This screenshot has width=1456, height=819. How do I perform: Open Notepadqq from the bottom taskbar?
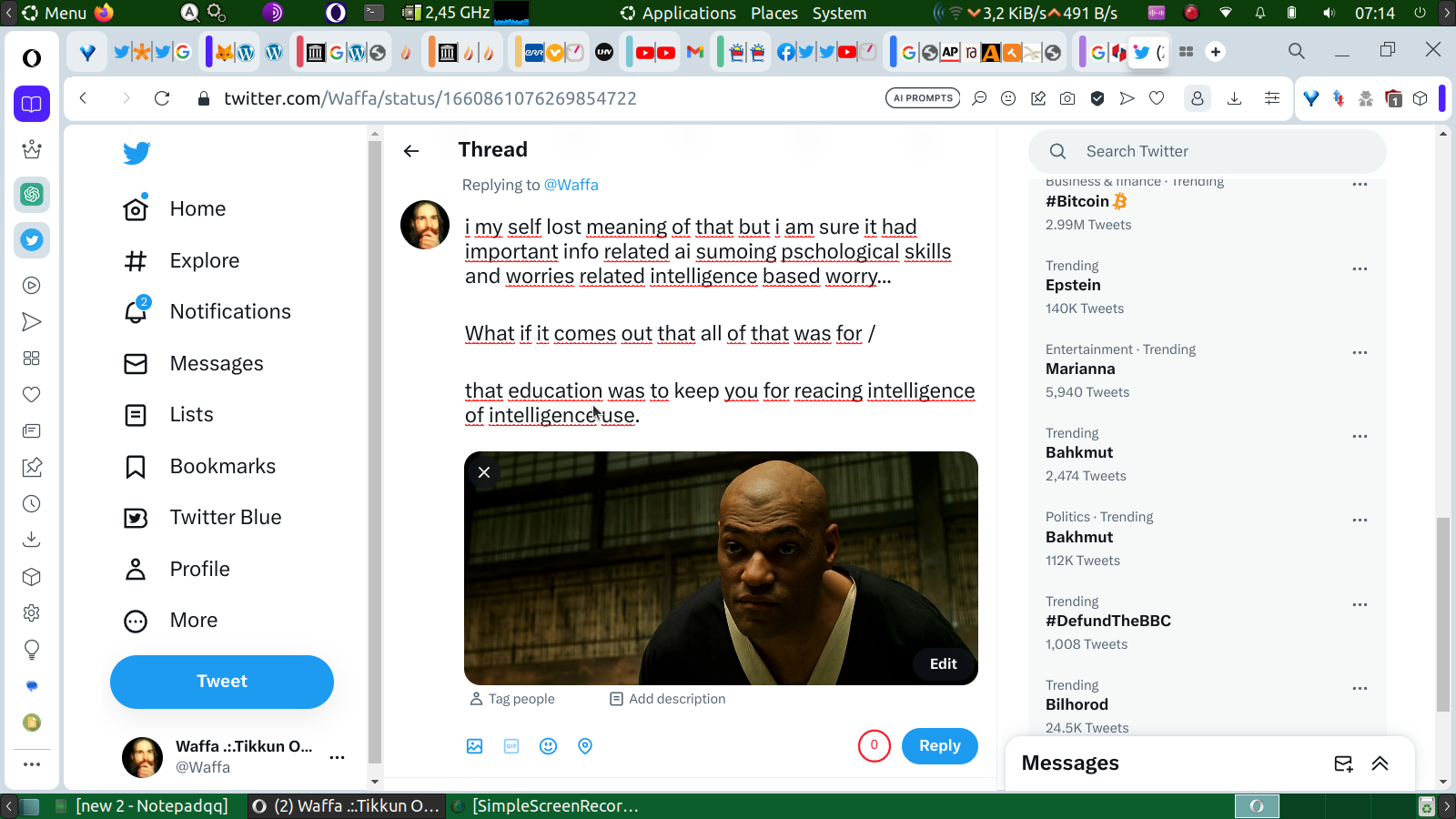click(x=141, y=806)
